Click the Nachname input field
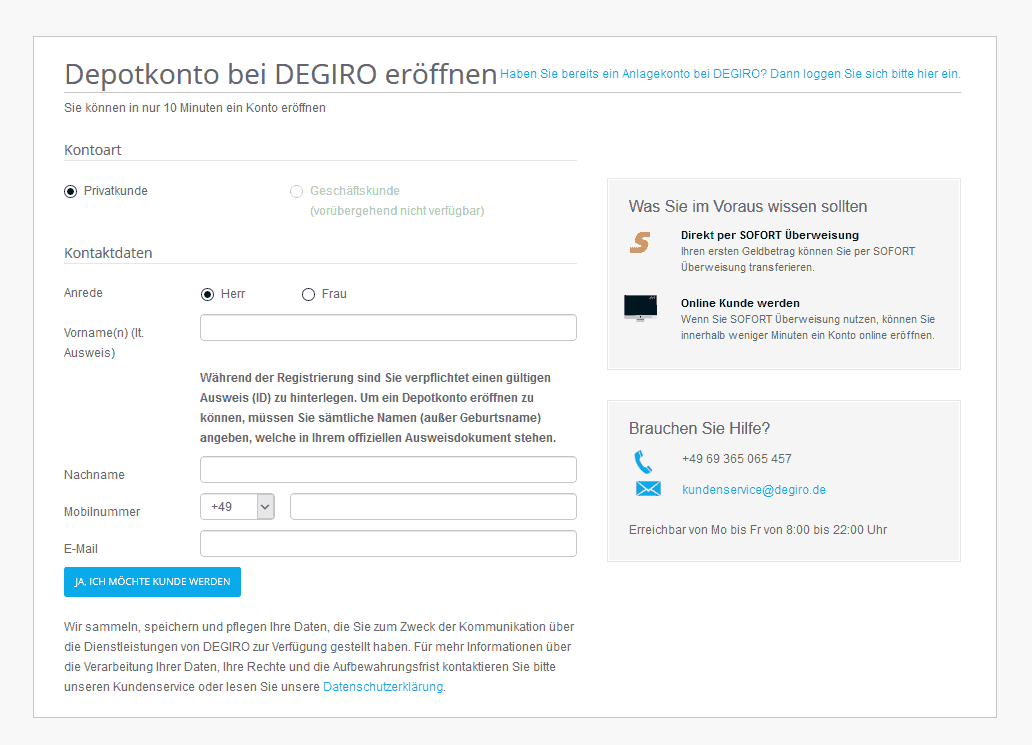Image resolution: width=1032 pixels, height=745 pixels. (388, 470)
